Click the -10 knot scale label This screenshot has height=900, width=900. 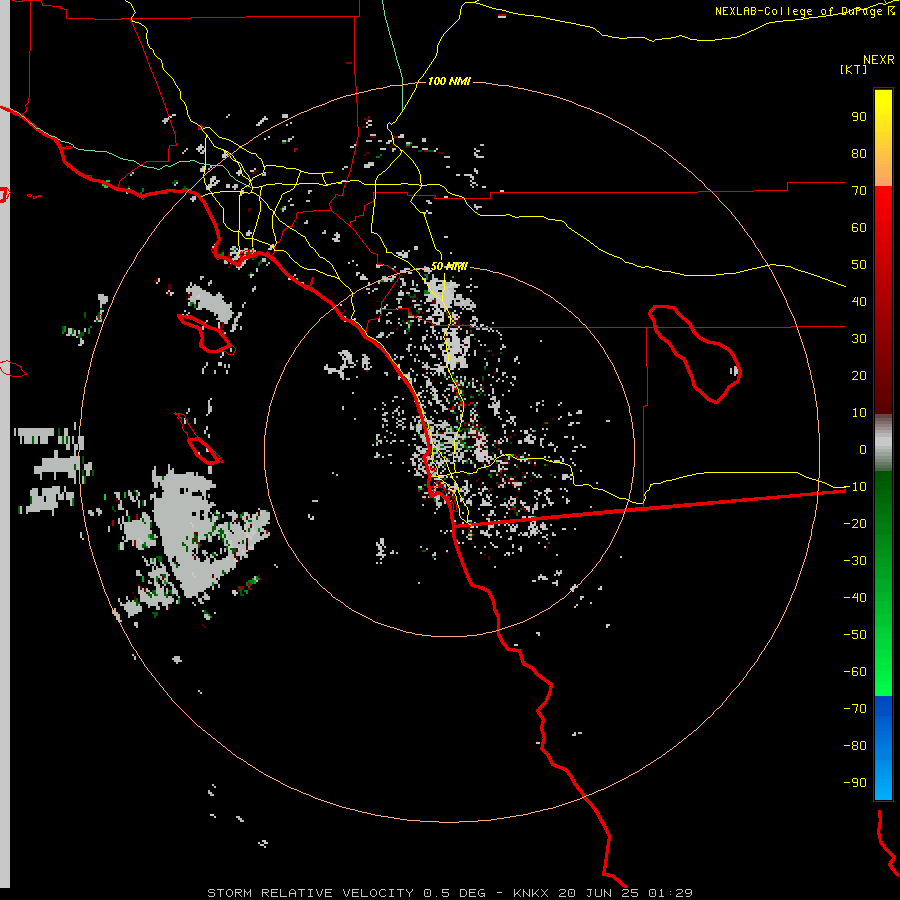[855, 487]
